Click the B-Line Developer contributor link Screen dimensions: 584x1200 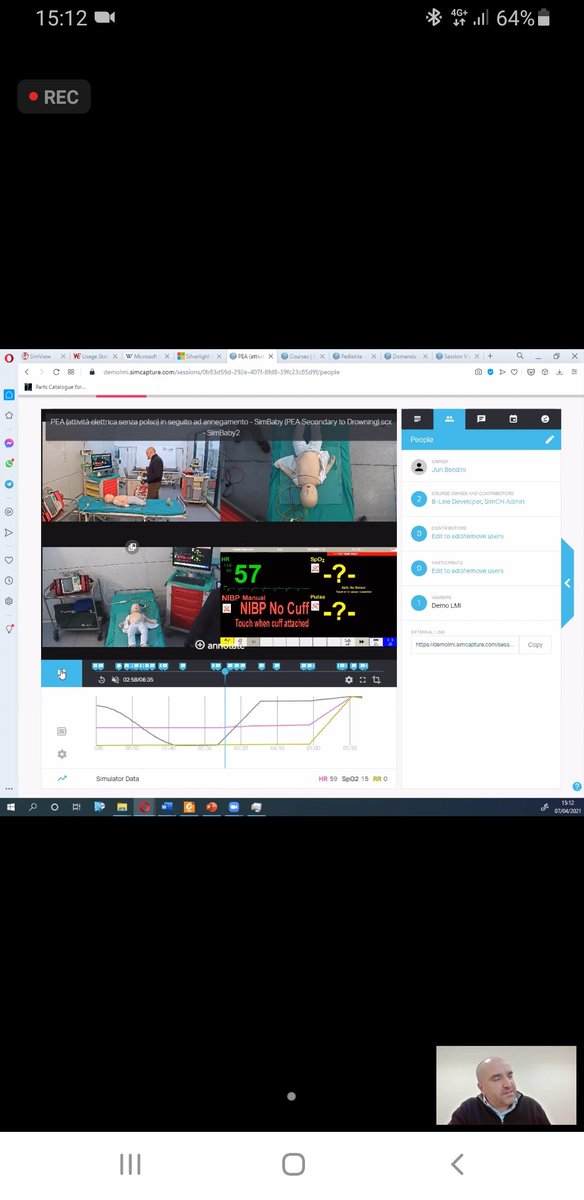click(455, 501)
